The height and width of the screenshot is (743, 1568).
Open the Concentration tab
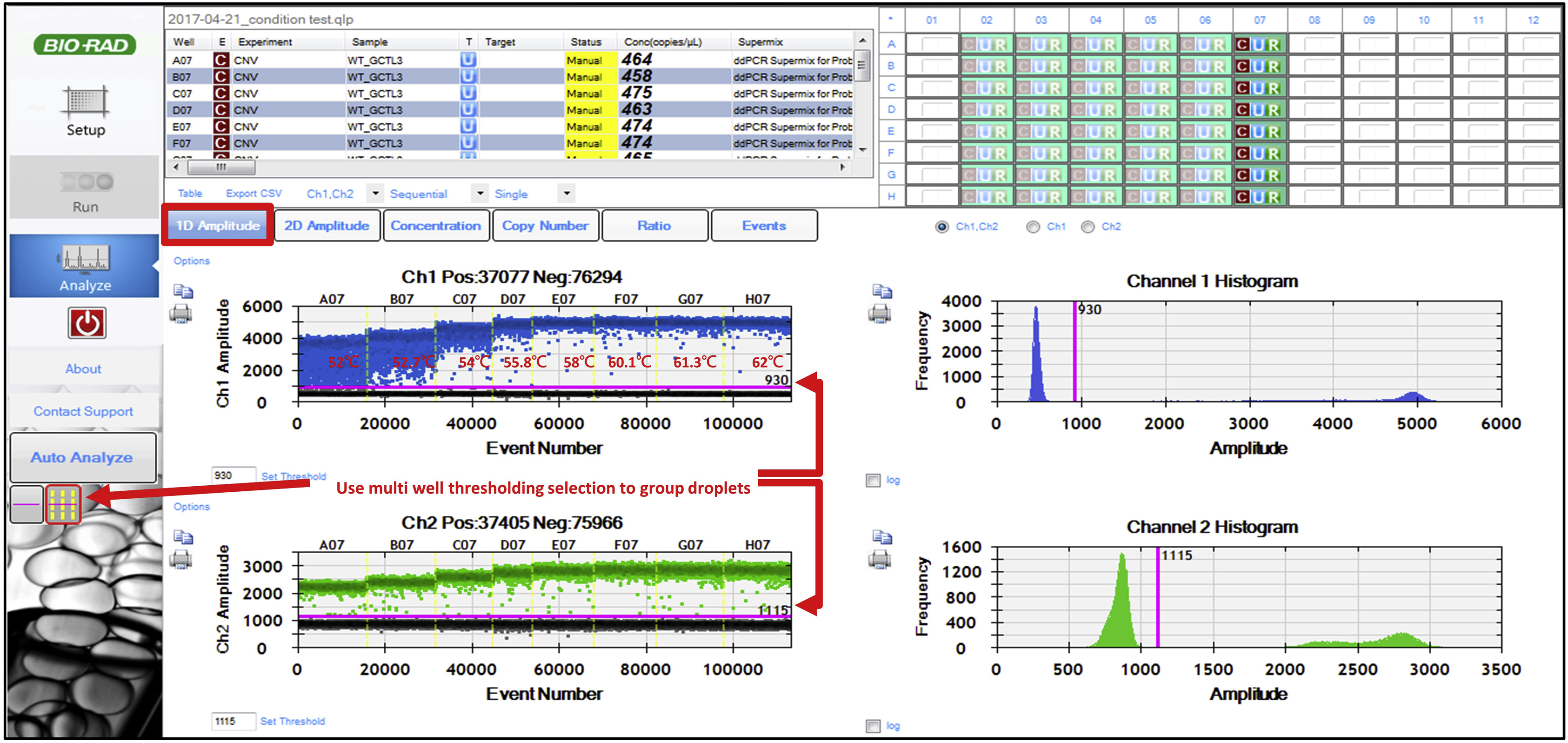[x=436, y=225]
